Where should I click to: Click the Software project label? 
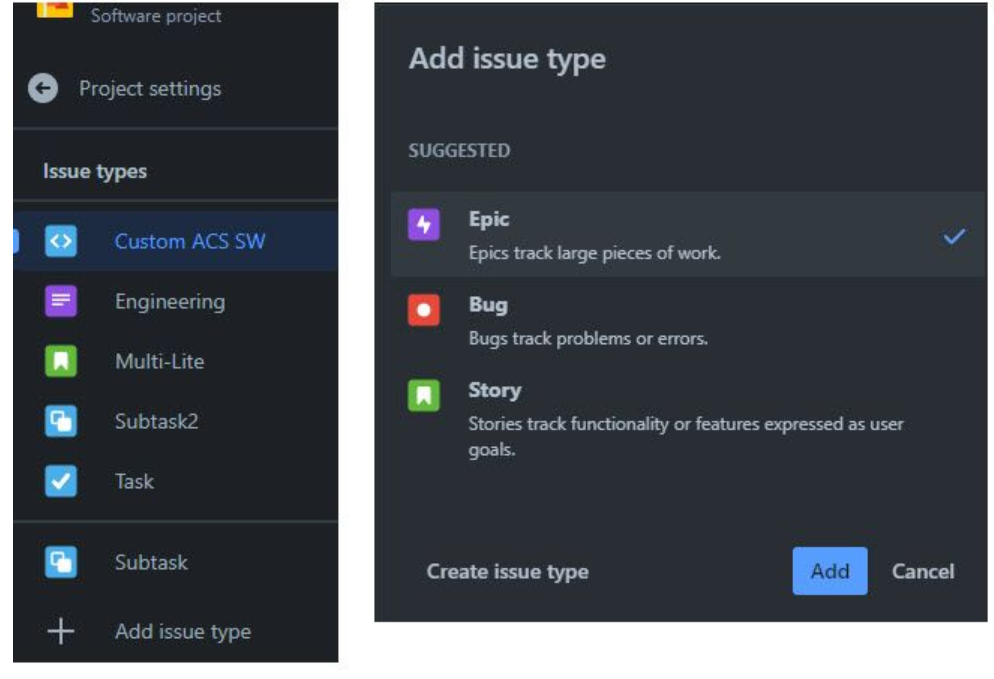tap(156, 15)
